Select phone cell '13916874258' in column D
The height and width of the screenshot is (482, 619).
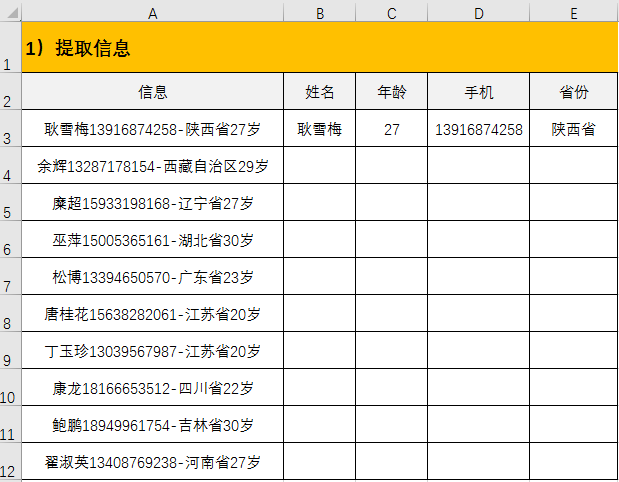click(478, 128)
